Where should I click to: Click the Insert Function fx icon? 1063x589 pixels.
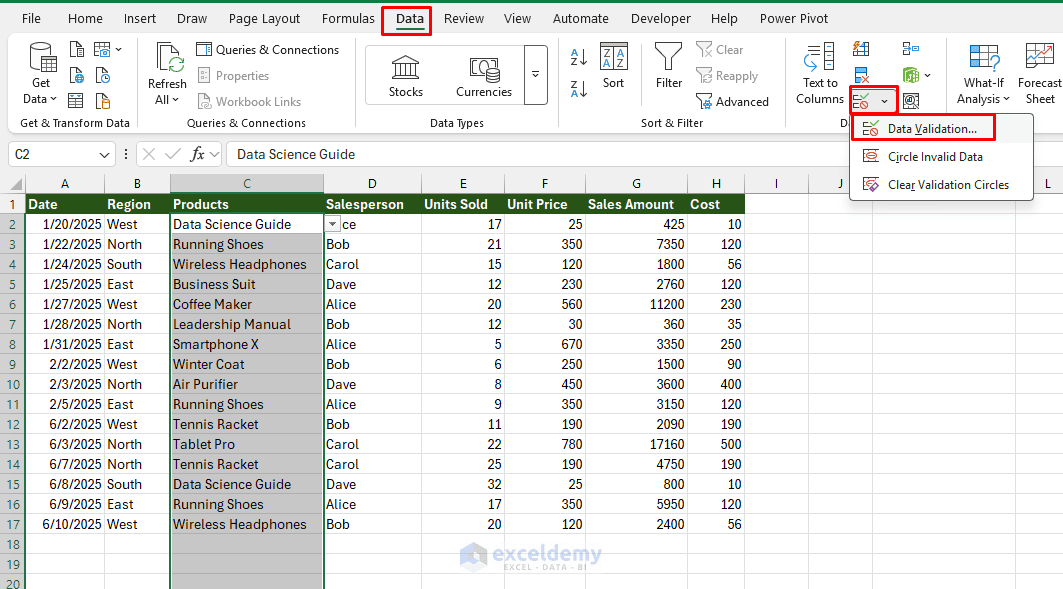(x=197, y=155)
